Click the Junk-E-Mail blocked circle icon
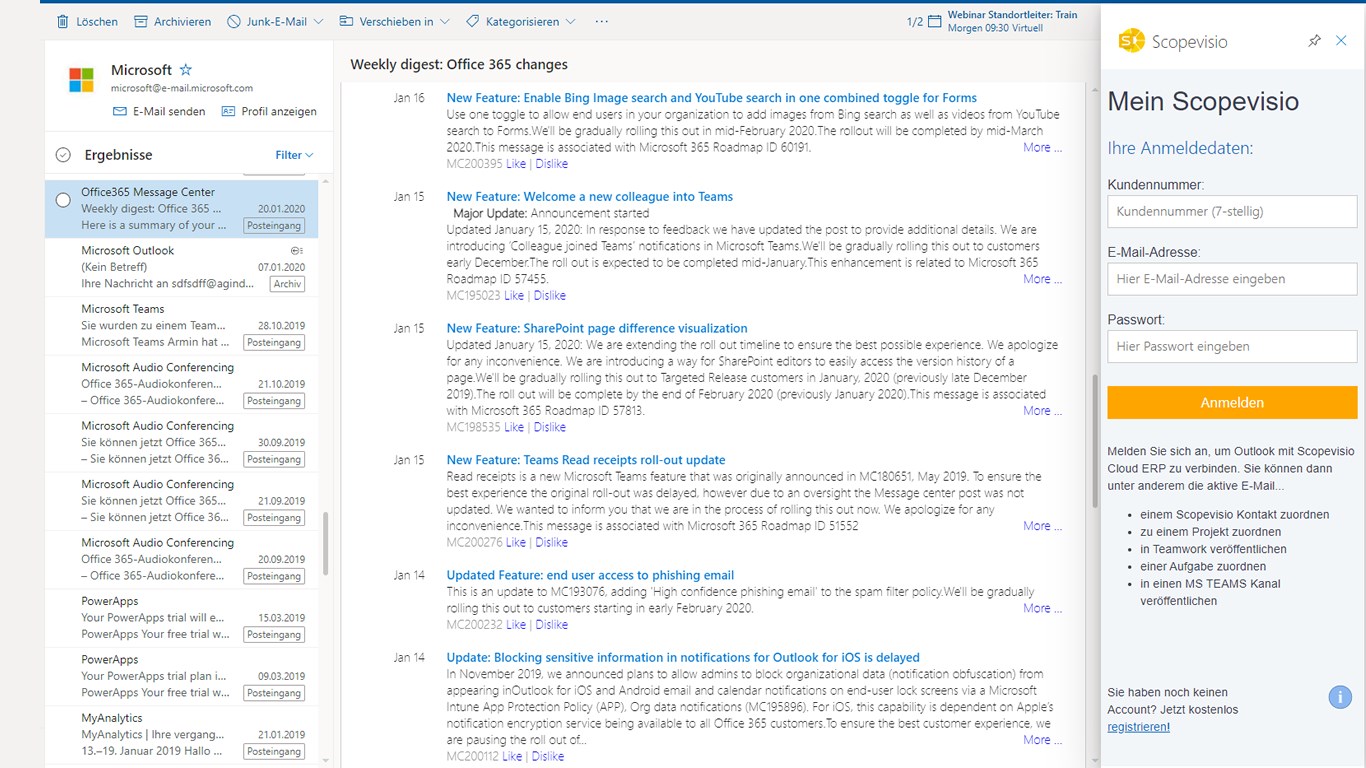This screenshot has height=768, width=1366. pos(234,21)
